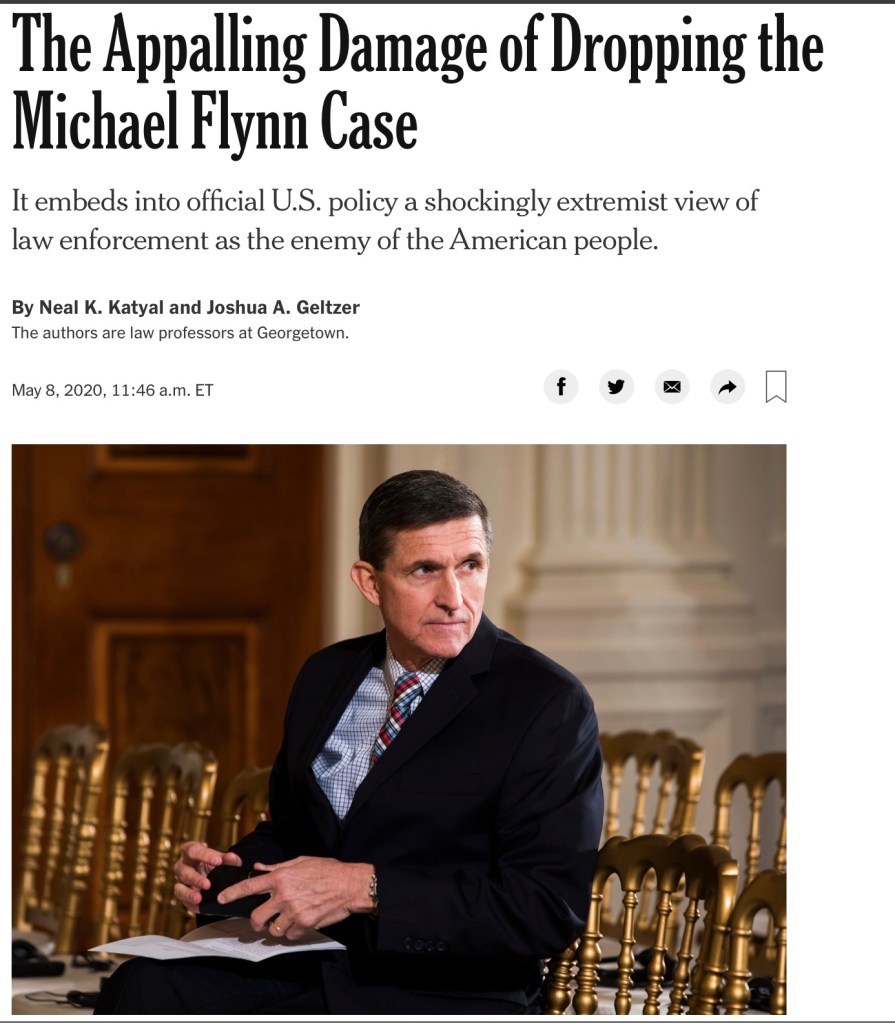Select the subheadline starting 'It embeds into'
Viewport: 895px width, 1024px height.
(x=385, y=220)
